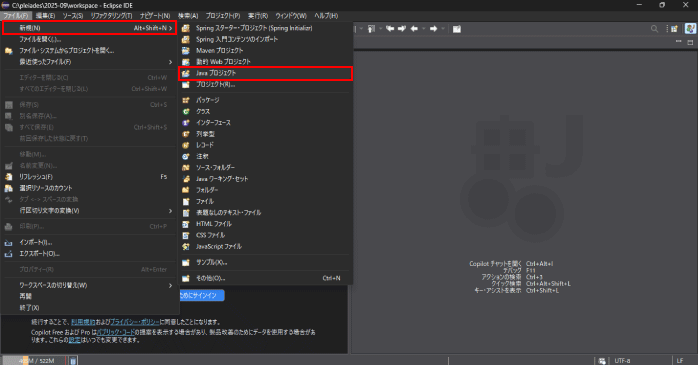Click the toolbar forward arrow (進む)
Image resolution: width=698 pixels, height=365 pixels.
(433, 29)
